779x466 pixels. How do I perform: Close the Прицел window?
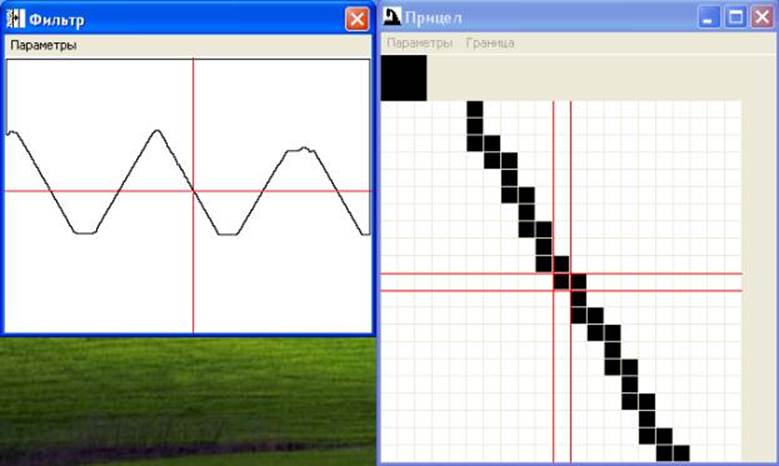point(762,17)
